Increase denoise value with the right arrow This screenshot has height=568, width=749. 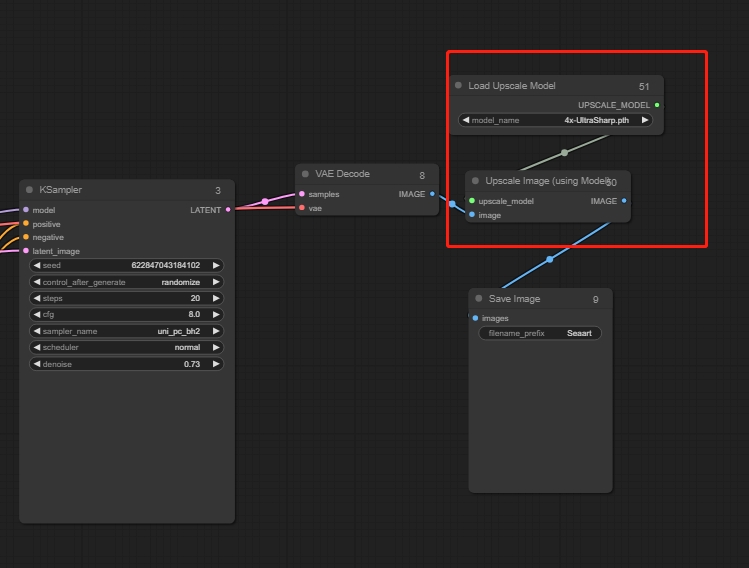click(x=216, y=364)
